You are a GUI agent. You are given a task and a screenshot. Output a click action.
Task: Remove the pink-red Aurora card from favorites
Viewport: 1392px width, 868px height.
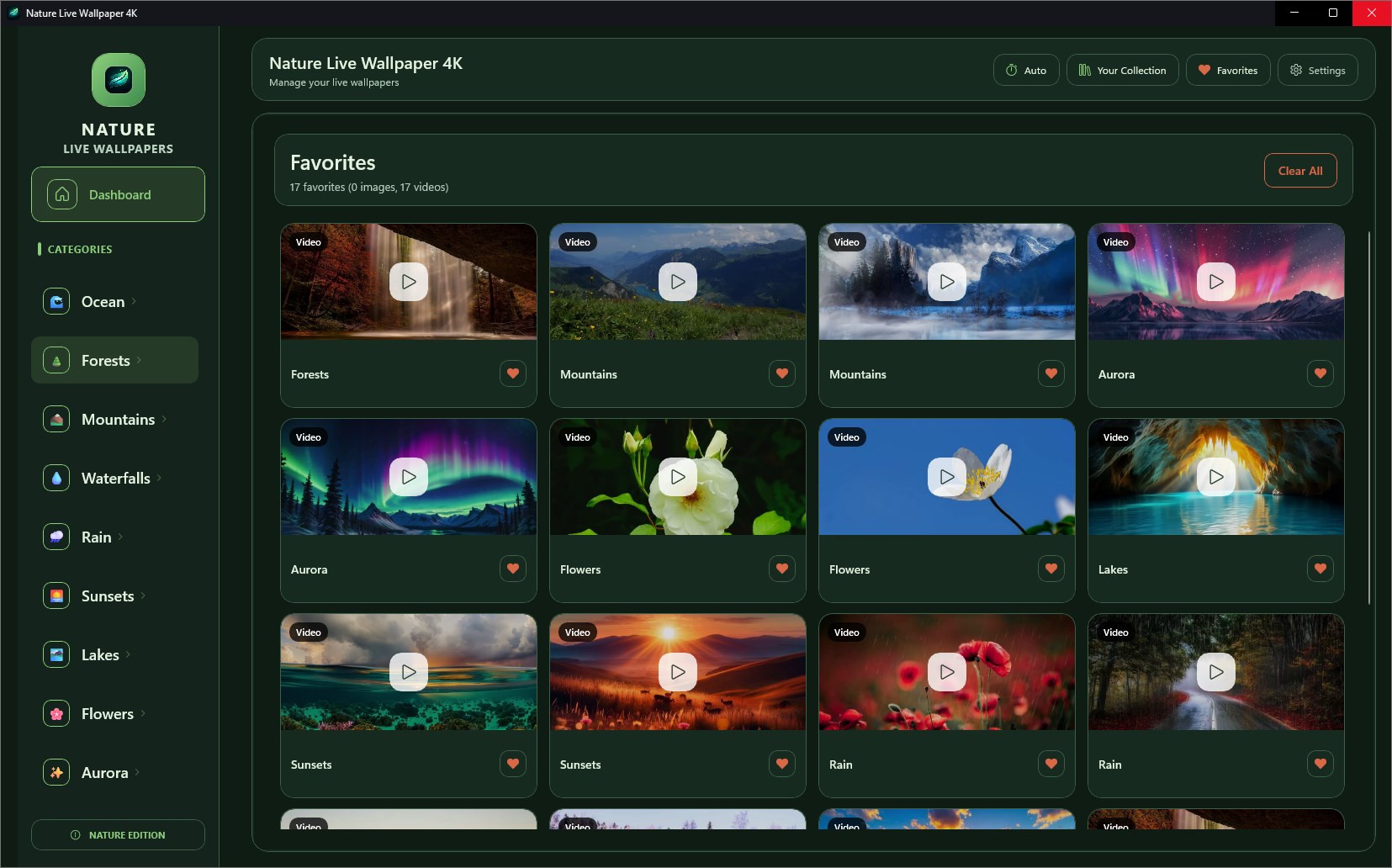[1321, 373]
